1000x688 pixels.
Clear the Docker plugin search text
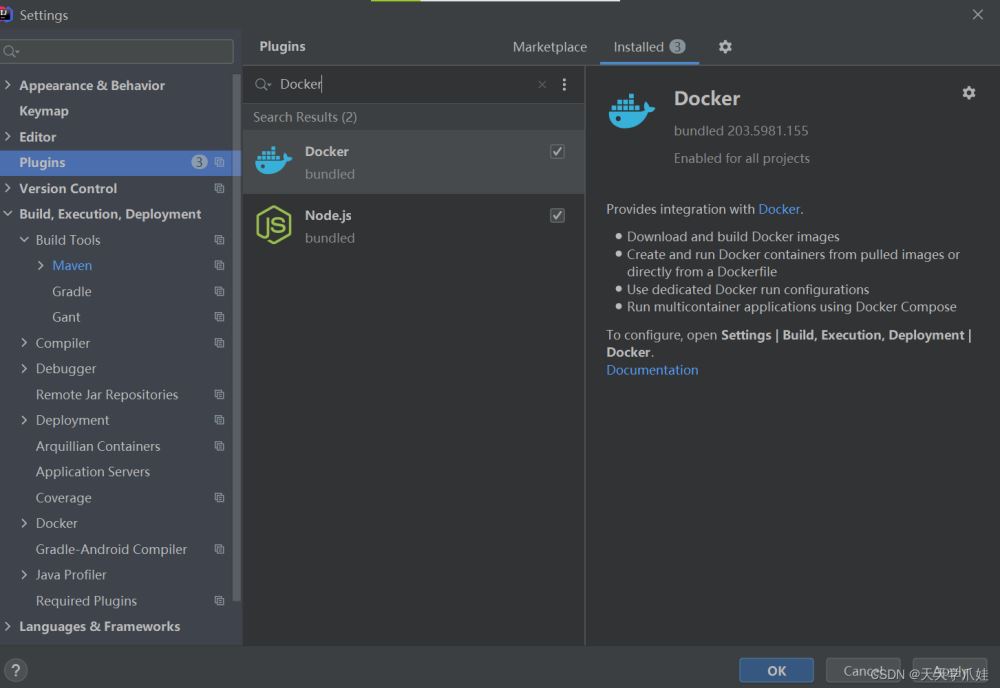pyautogui.click(x=542, y=84)
